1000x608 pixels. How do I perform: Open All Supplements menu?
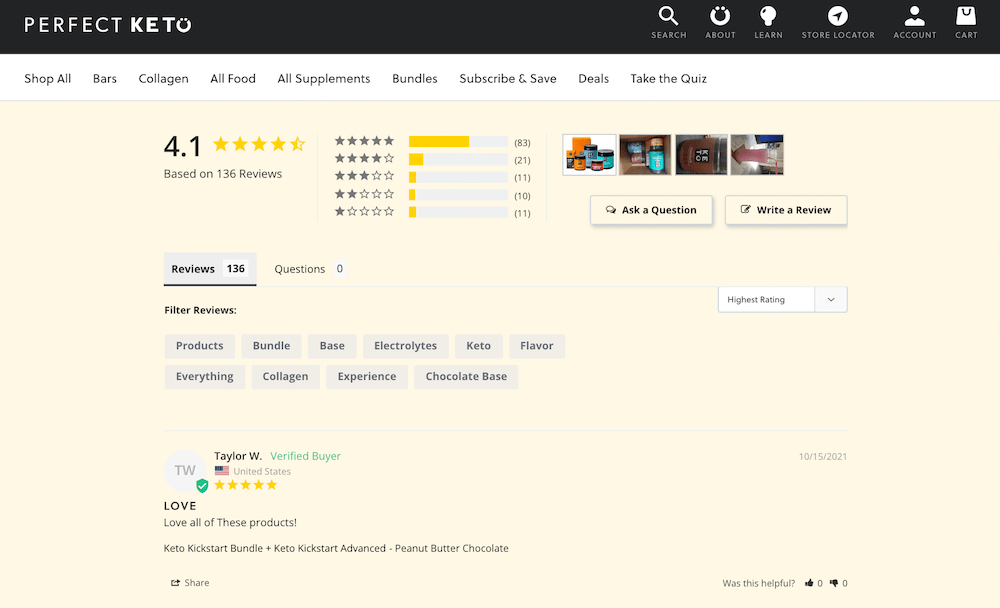323,78
